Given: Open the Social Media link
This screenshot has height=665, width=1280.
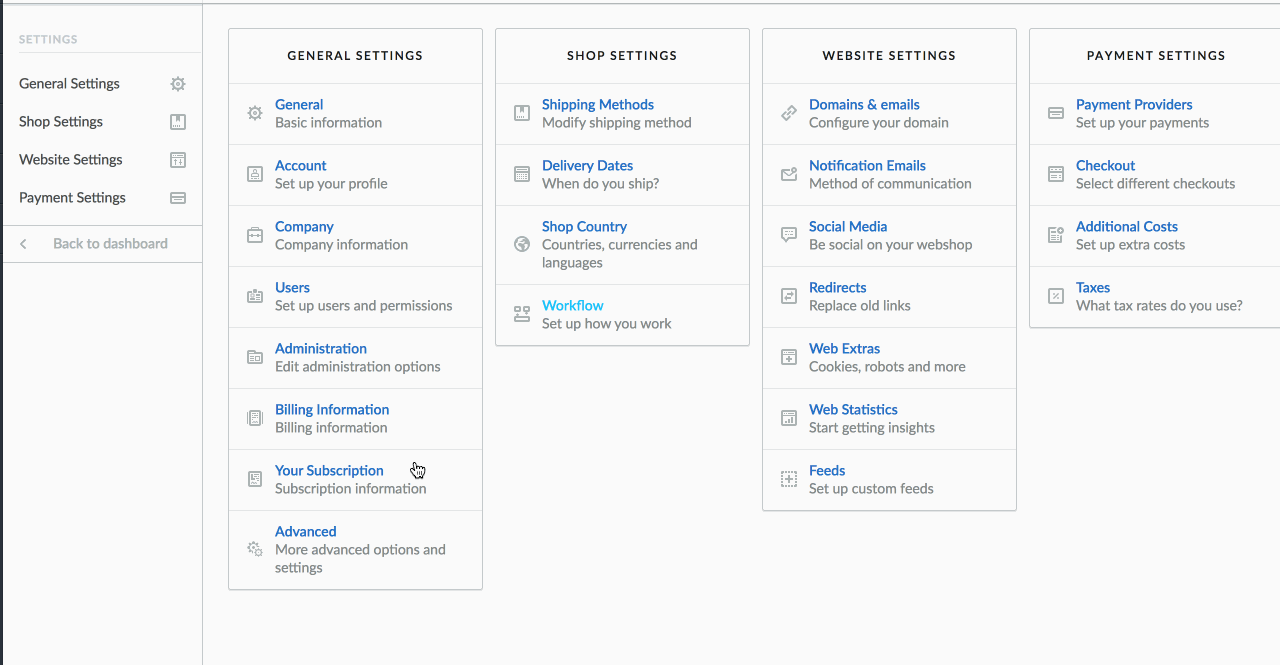Looking at the screenshot, I should 848,227.
